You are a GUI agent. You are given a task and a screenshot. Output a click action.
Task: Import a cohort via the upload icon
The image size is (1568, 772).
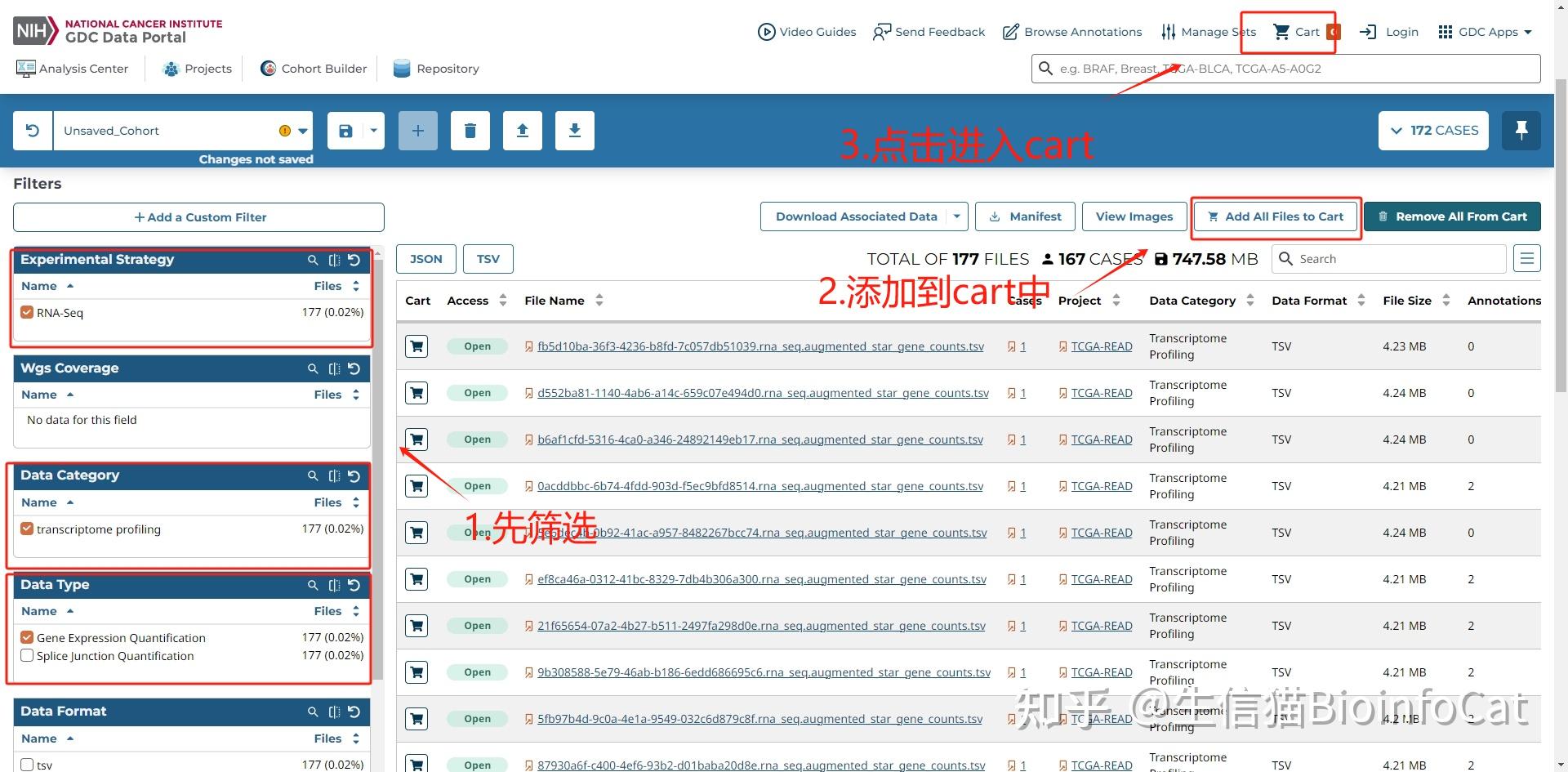[522, 130]
